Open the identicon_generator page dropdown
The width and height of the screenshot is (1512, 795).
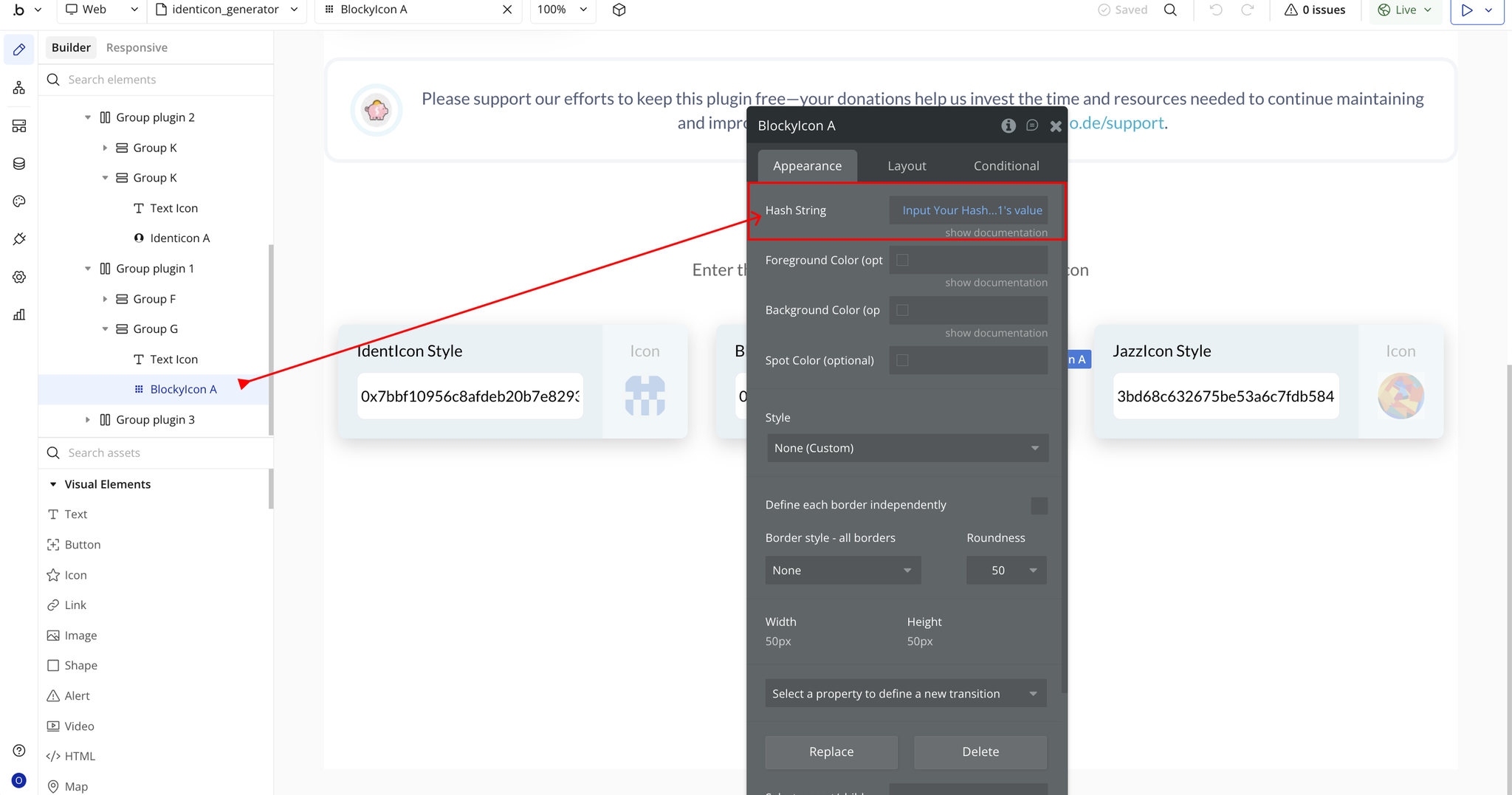point(227,10)
